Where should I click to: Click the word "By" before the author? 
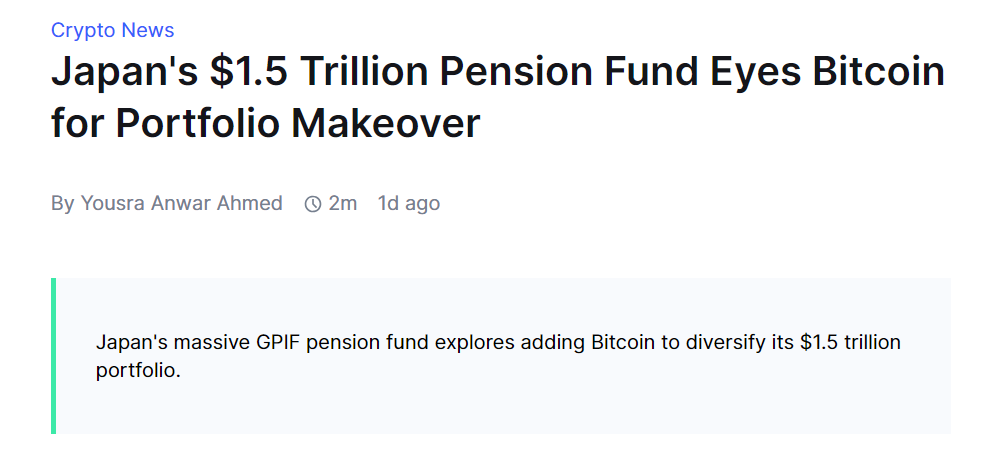pyautogui.click(x=62, y=203)
